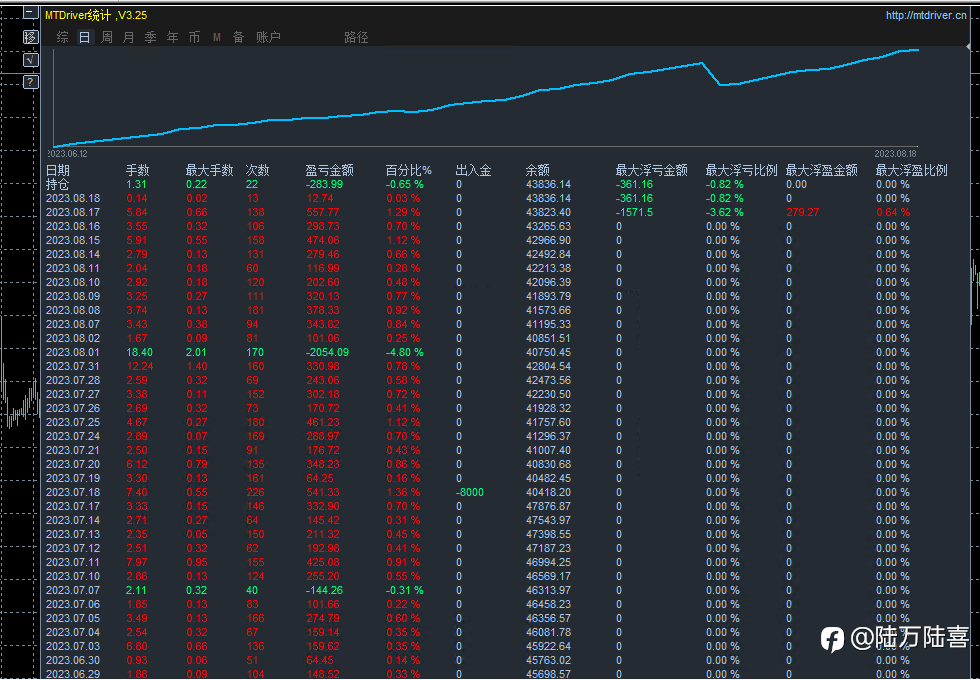This screenshot has height=680, width=980.
Task: Select the M tab in toolbar
Action: pyautogui.click(x=216, y=38)
